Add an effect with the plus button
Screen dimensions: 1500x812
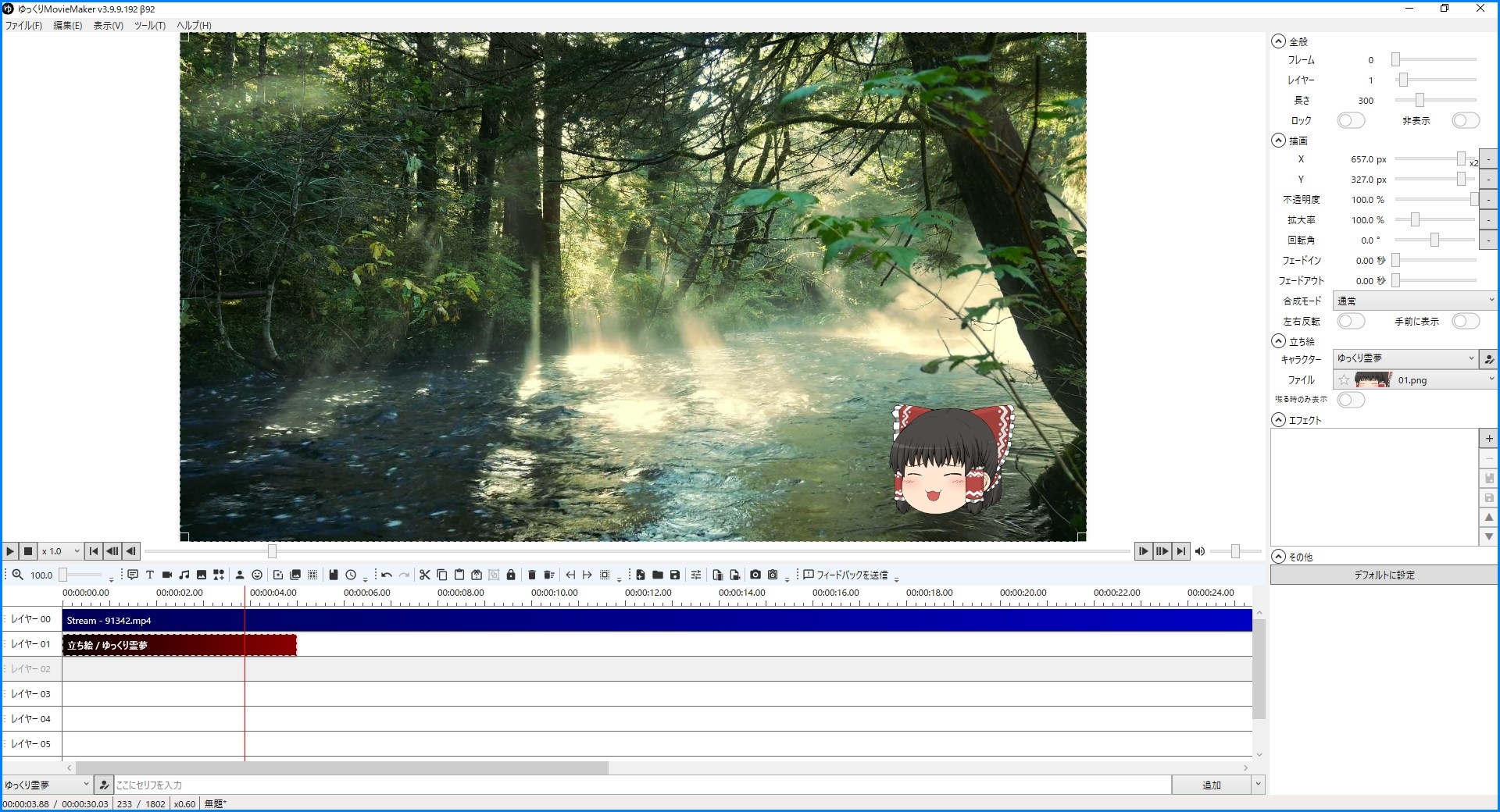(x=1489, y=439)
